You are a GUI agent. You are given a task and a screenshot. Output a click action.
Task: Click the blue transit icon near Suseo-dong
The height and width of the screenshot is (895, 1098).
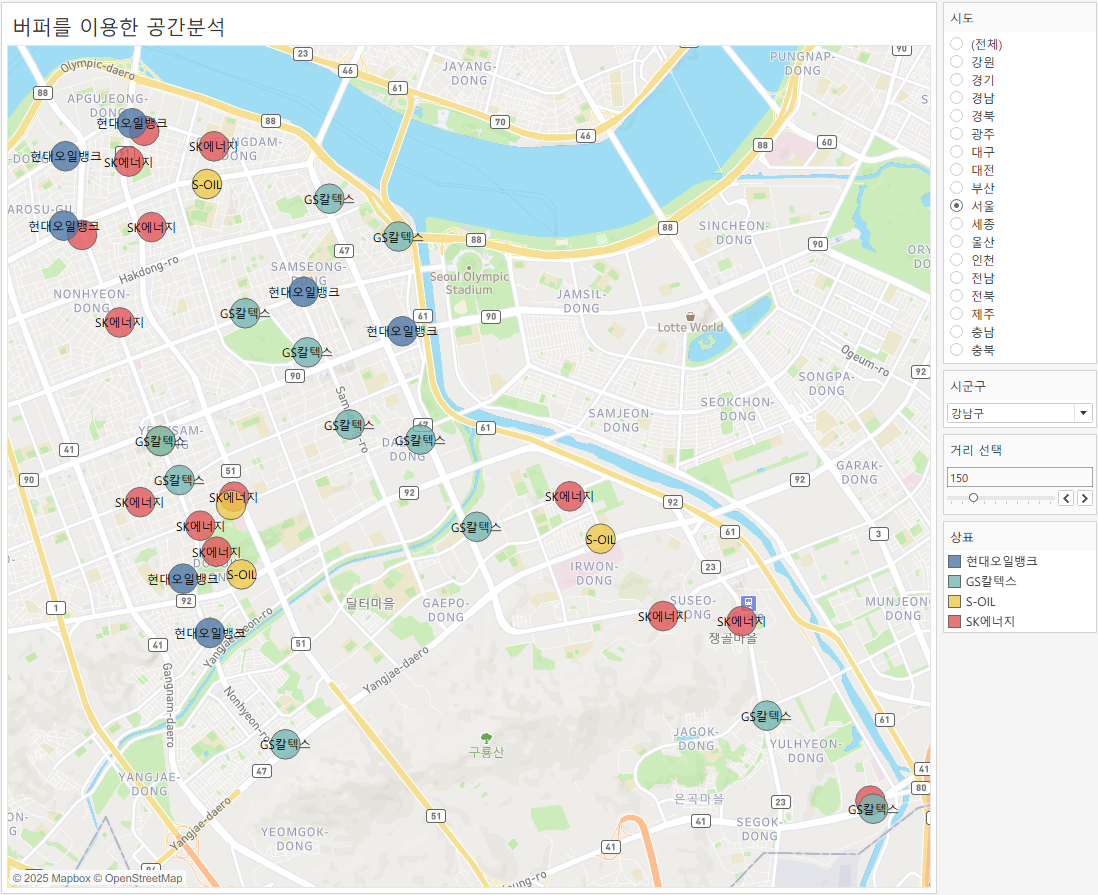pos(748,603)
